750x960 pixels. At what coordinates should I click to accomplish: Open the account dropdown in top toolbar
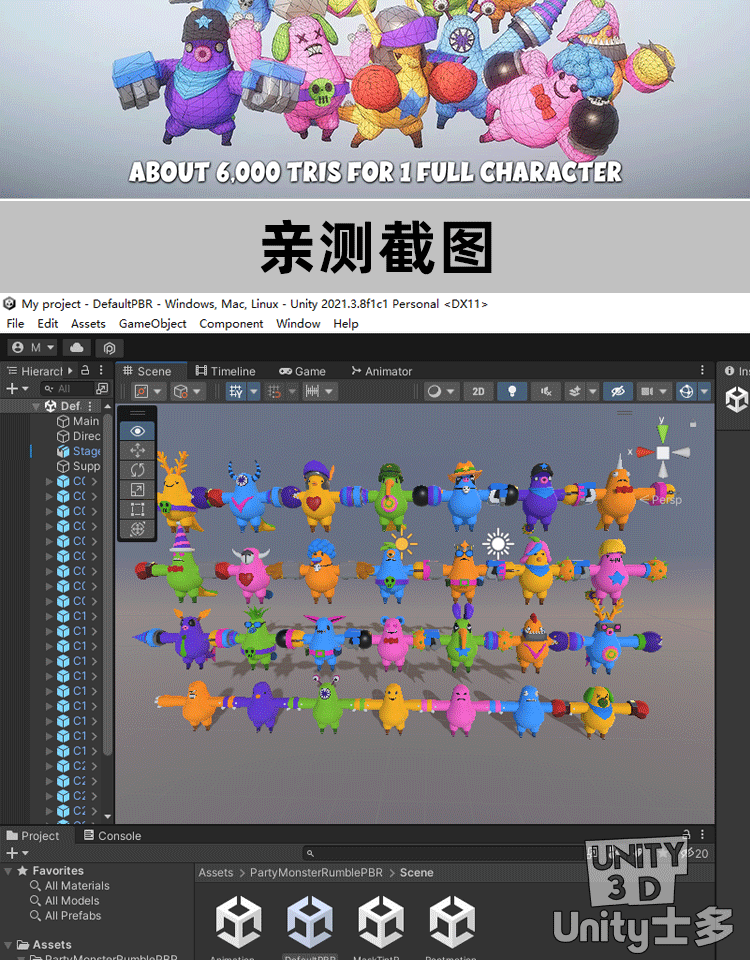point(31,347)
